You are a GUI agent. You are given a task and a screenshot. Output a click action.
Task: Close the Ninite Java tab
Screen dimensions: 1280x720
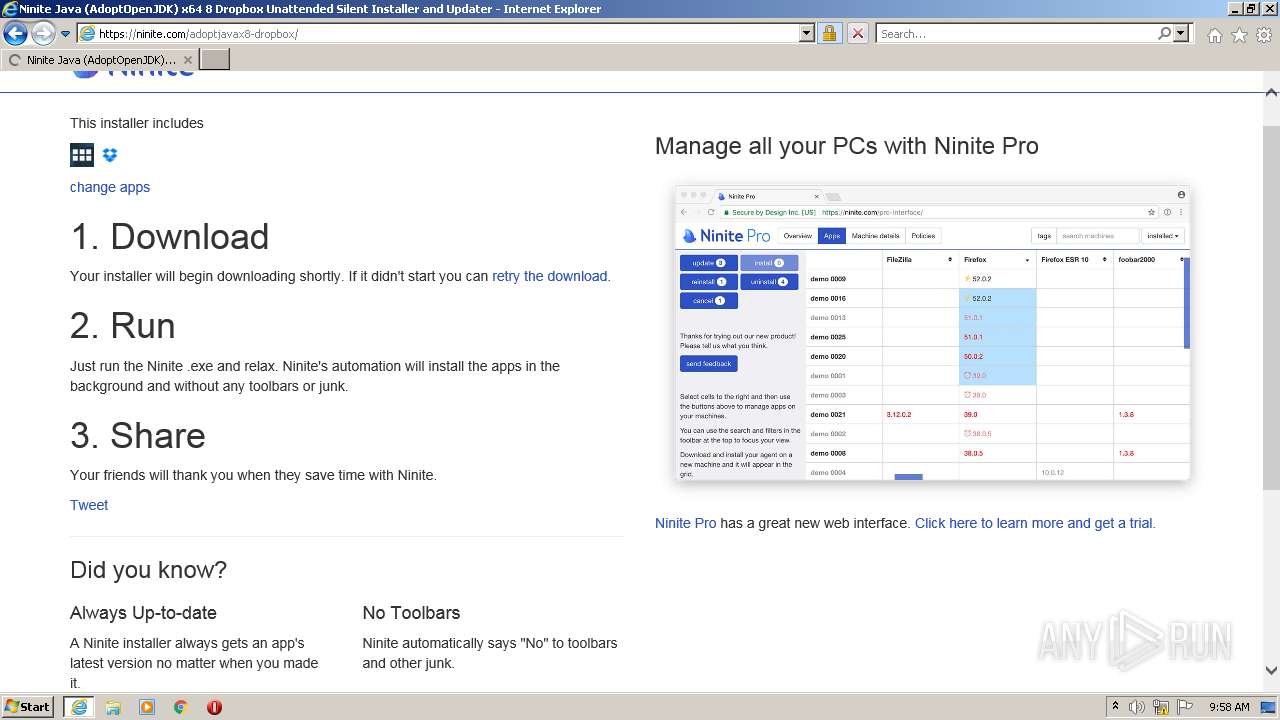[x=187, y=60]
